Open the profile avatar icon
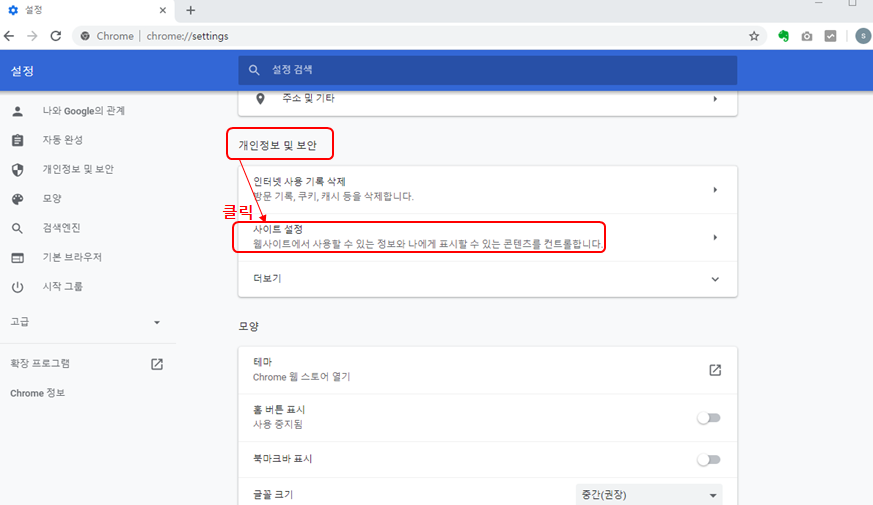 (x=863, y=36)
